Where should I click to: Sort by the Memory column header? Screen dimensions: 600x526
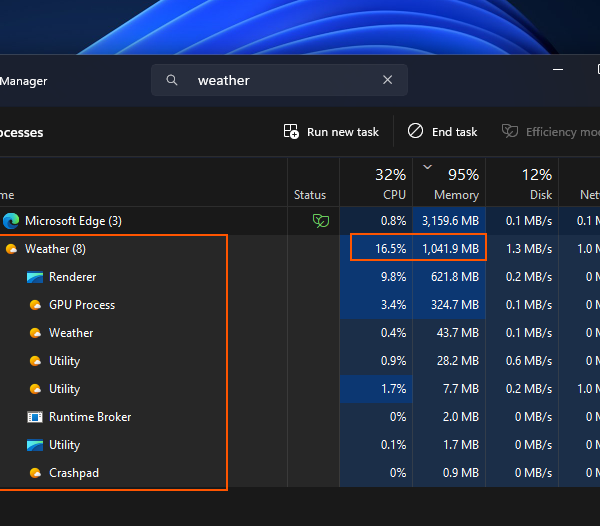pyautogui.click(x=449, y=182)
